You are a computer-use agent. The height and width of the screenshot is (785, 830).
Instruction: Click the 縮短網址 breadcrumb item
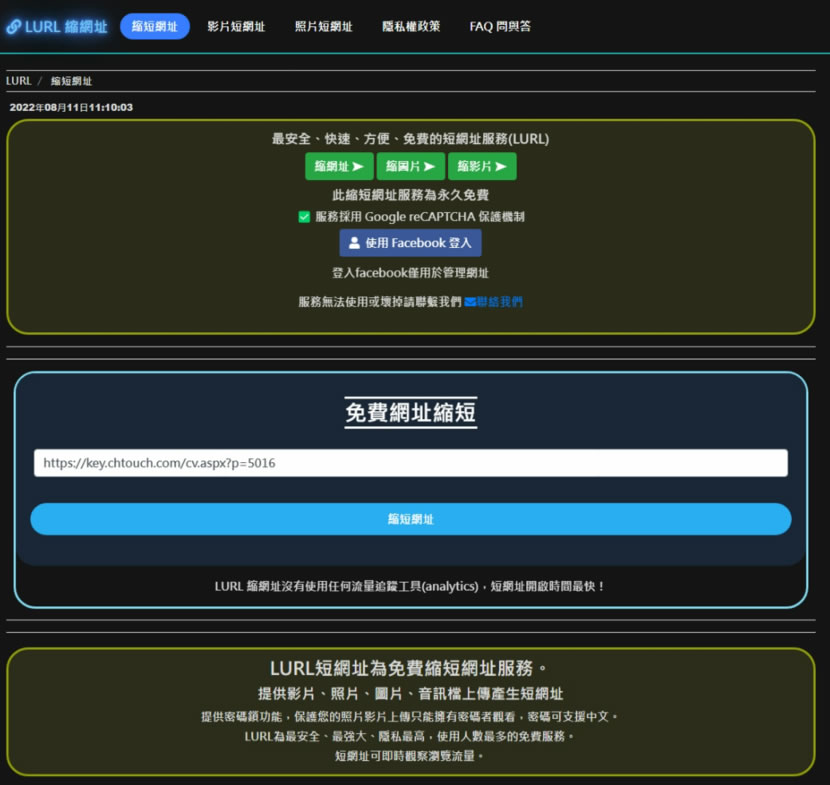(x=71, y=81)
